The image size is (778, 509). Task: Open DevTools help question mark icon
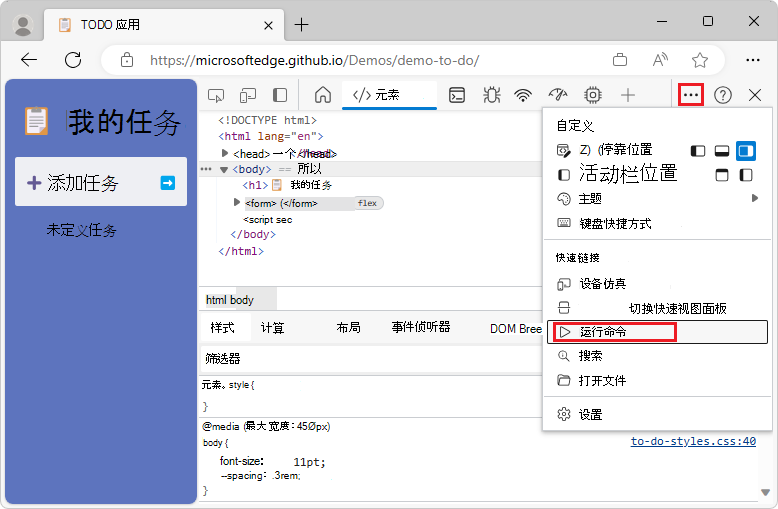(x=723, y=95)
